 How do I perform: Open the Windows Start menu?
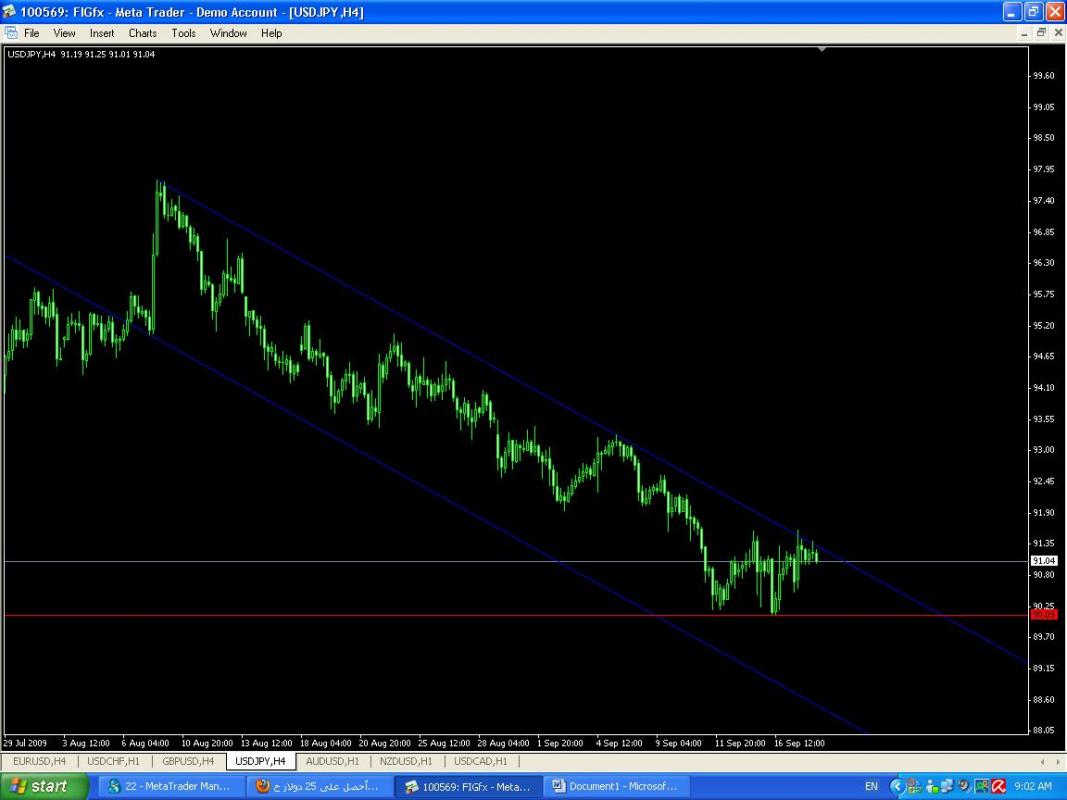pyautogui.click(x=44, y=786)
